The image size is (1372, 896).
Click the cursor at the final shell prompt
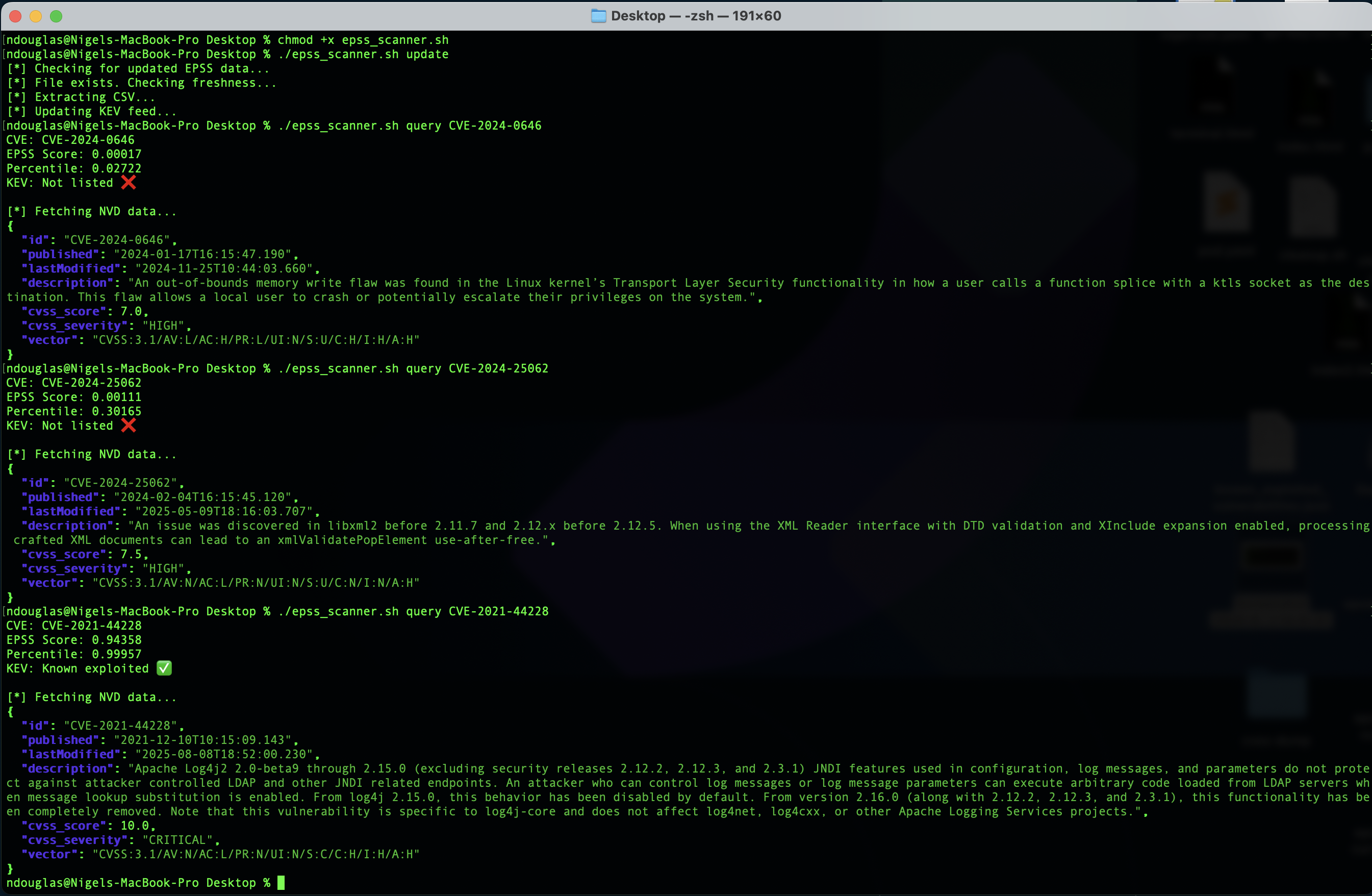tap(281, 883)
